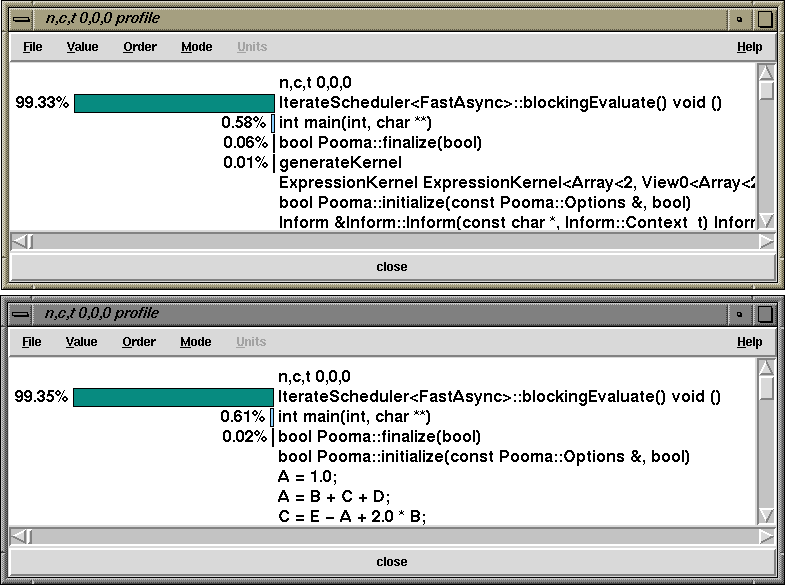Click upper window title 'n,c,t 0,0,0 profile'
Screen dimensions: 785x585
tap(103, 19)
